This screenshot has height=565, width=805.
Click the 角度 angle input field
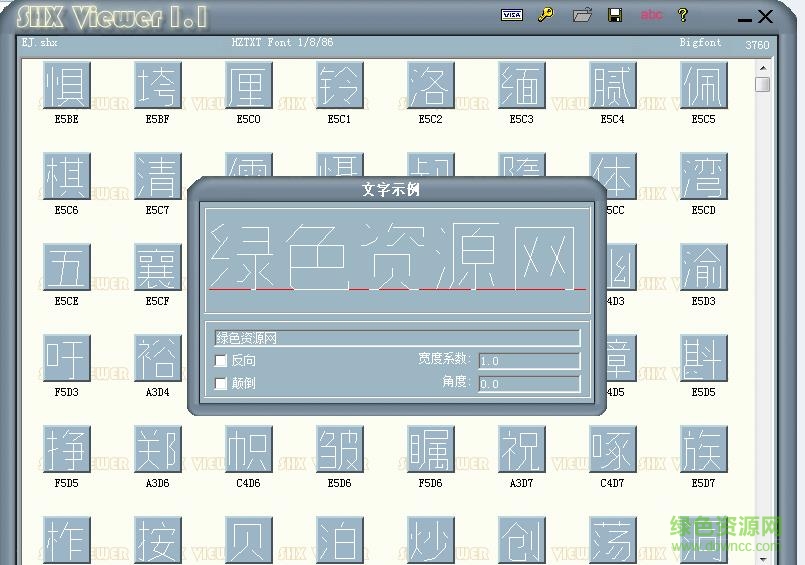529,383
